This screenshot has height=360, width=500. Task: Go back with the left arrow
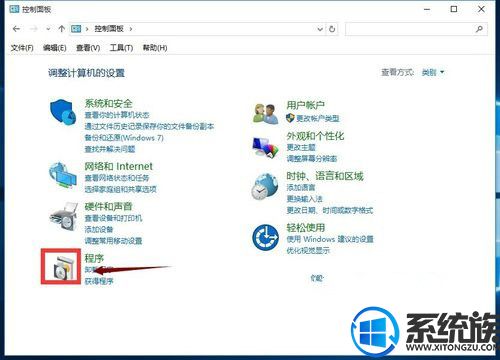[16, 29]
